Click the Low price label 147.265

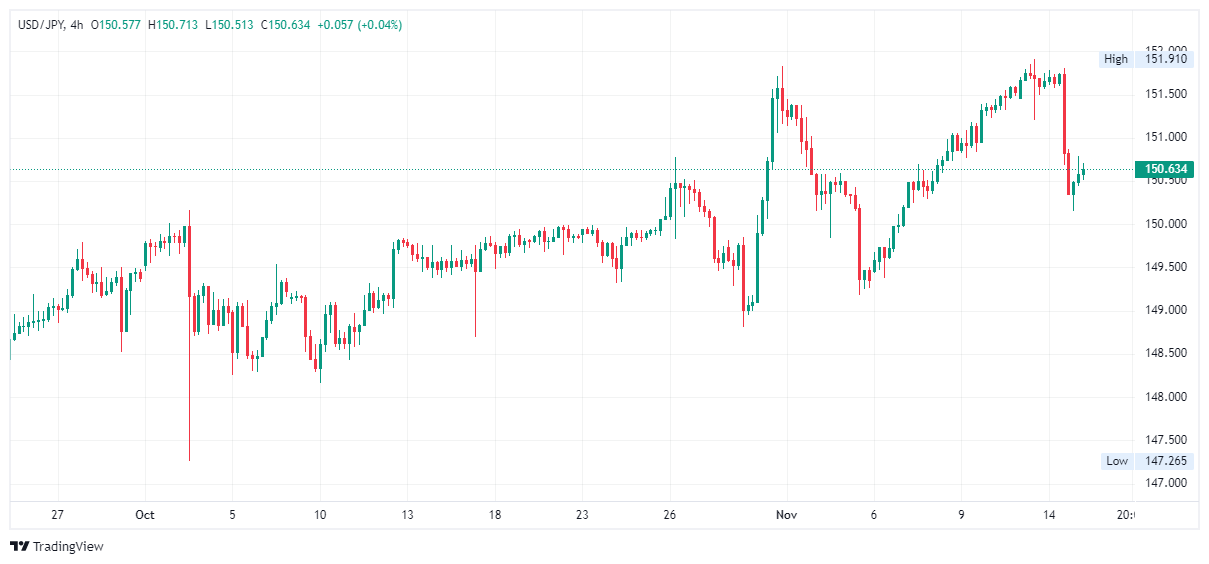[1166, 461]
